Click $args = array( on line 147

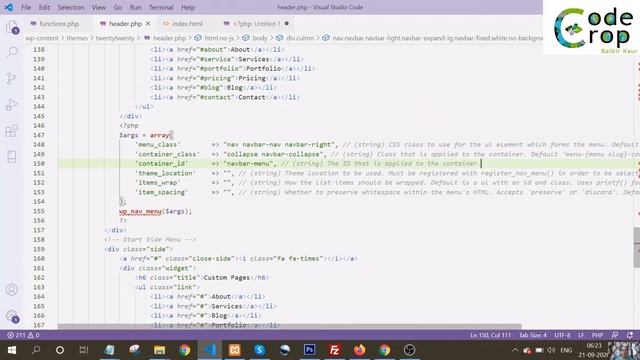(x=146, y=135)
